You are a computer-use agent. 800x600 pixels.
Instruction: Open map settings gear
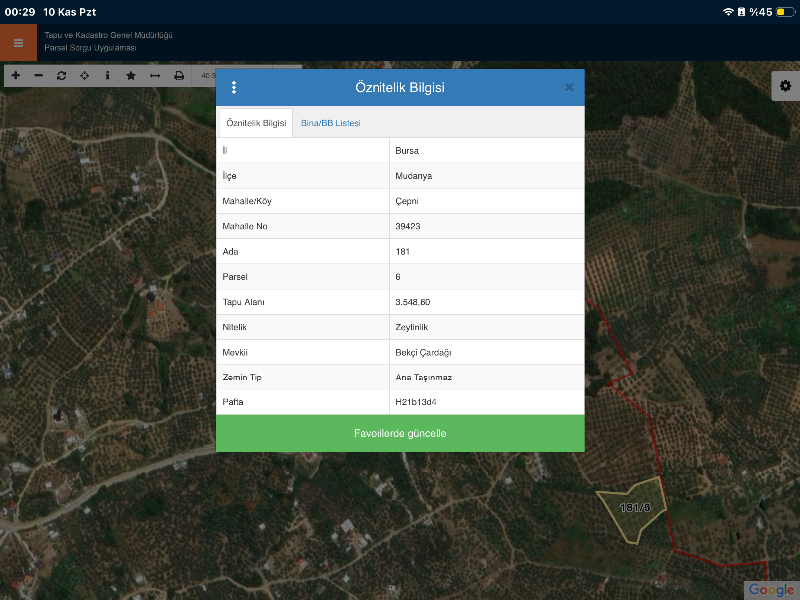[x=785, y=87]
